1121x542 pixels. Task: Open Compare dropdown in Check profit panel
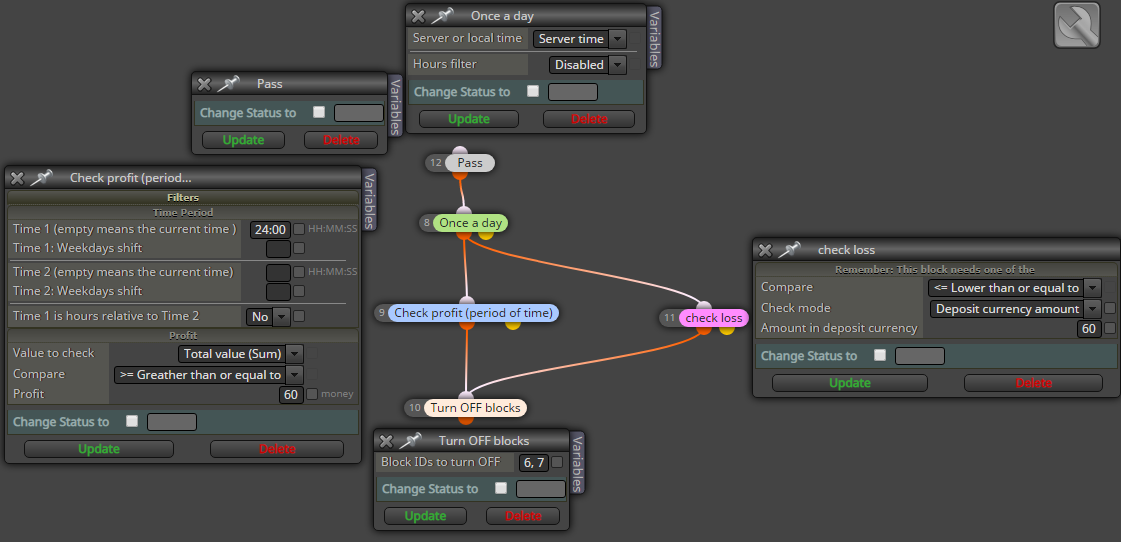coord(209,375)
